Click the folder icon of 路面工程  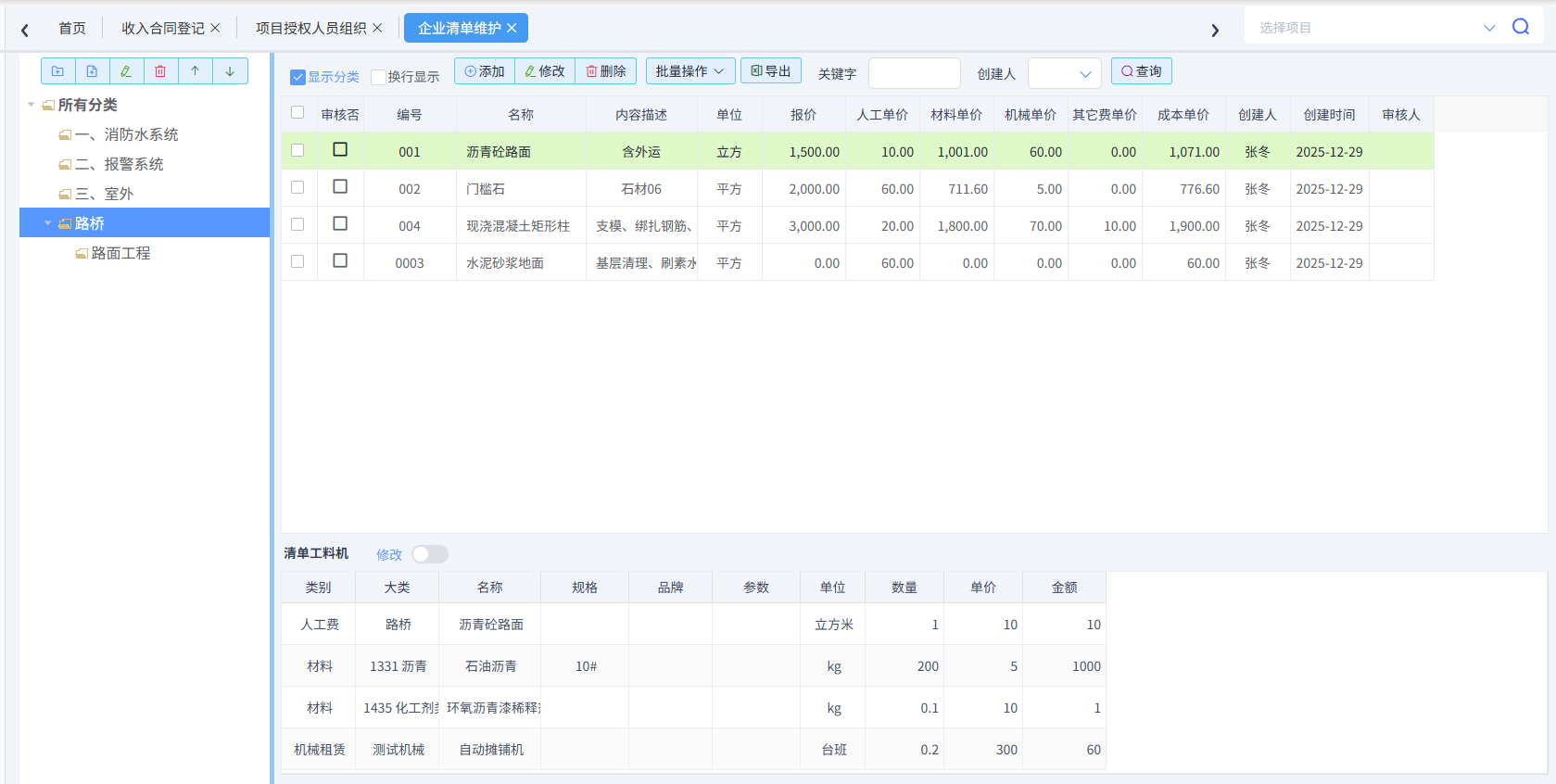coord(82,254)
